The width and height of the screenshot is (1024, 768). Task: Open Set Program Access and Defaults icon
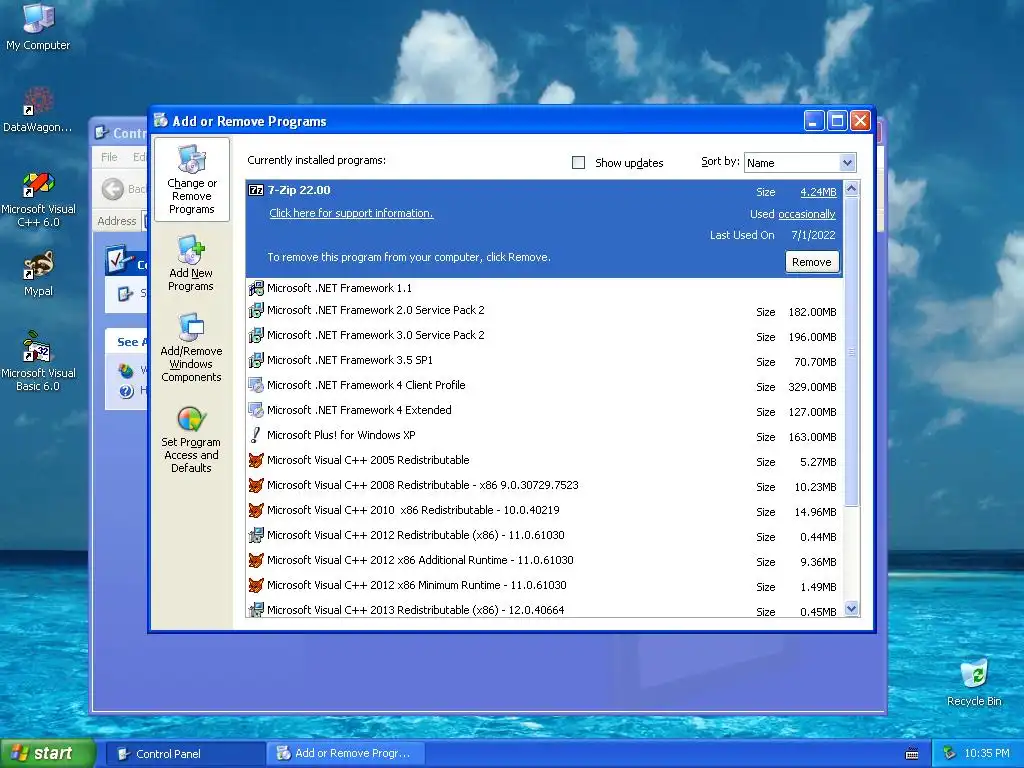(191, 419)
